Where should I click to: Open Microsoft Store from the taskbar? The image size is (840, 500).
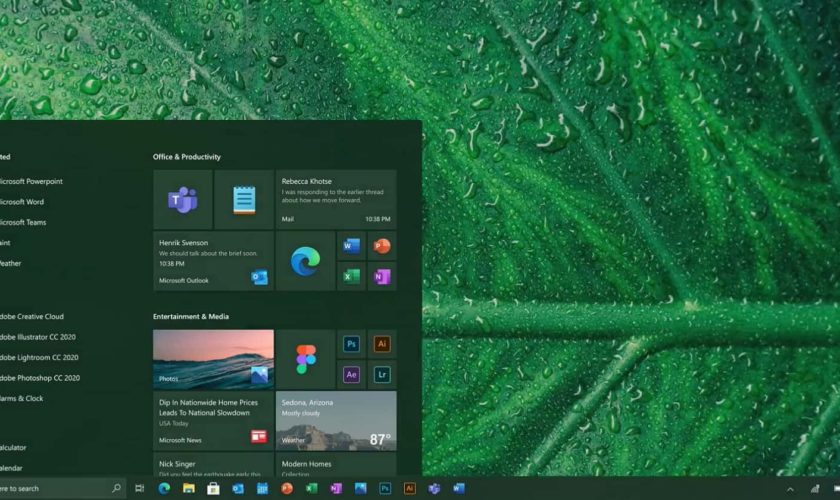tap(213, 488)
